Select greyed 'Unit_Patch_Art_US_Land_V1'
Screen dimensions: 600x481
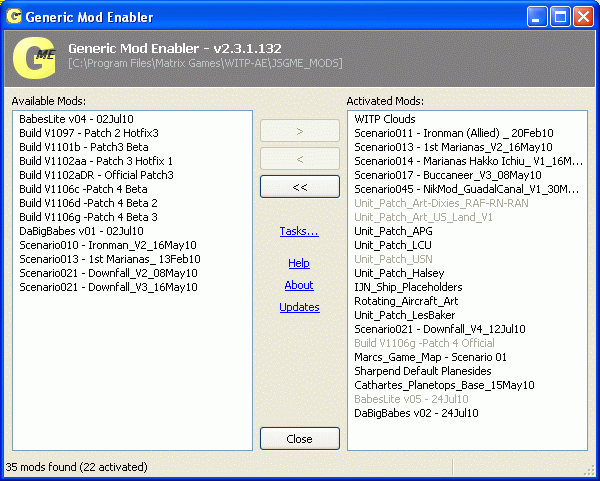click(423, 217)
